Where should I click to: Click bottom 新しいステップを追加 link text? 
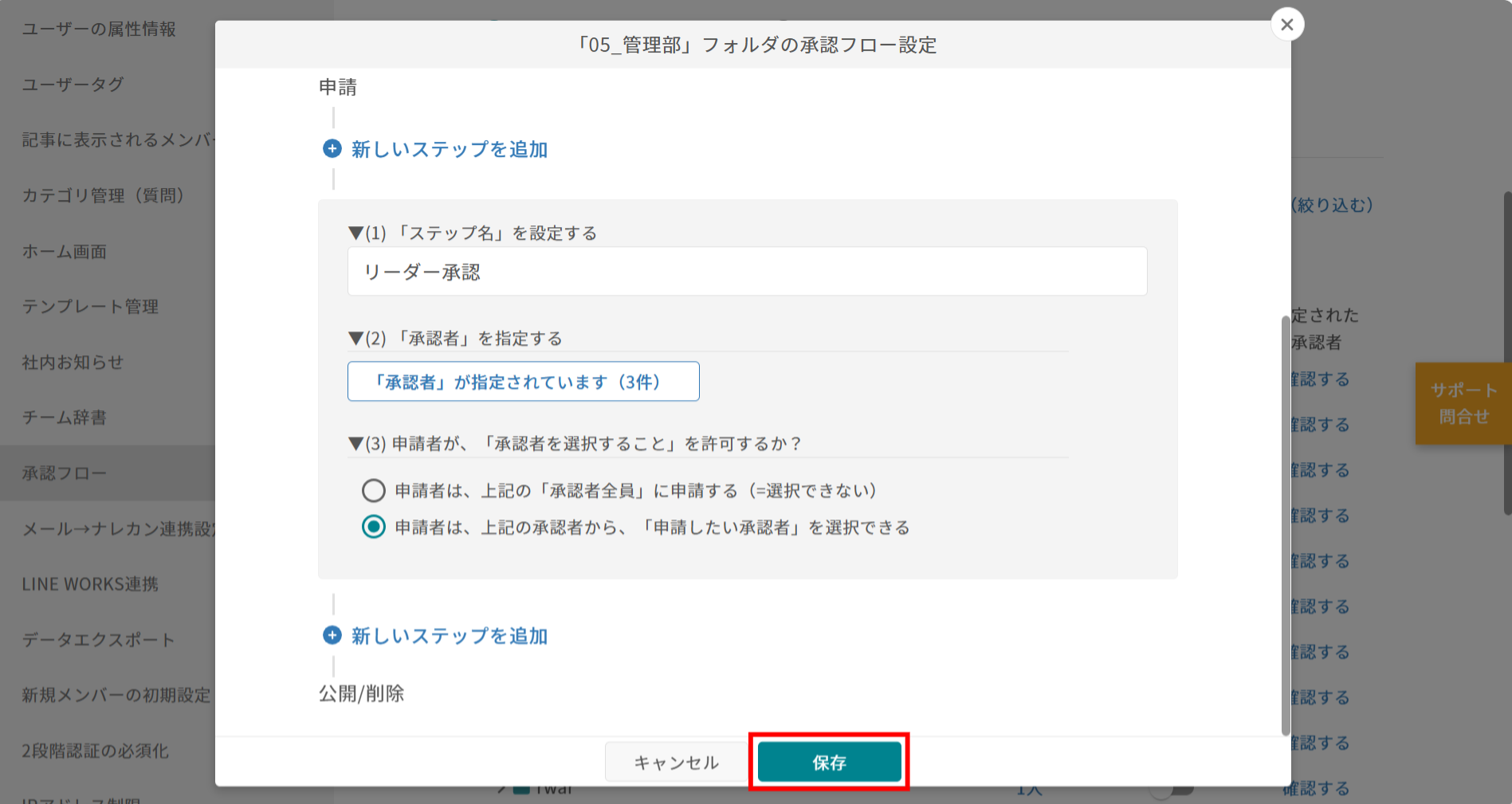pyautogui.click(x=449, y=637)
